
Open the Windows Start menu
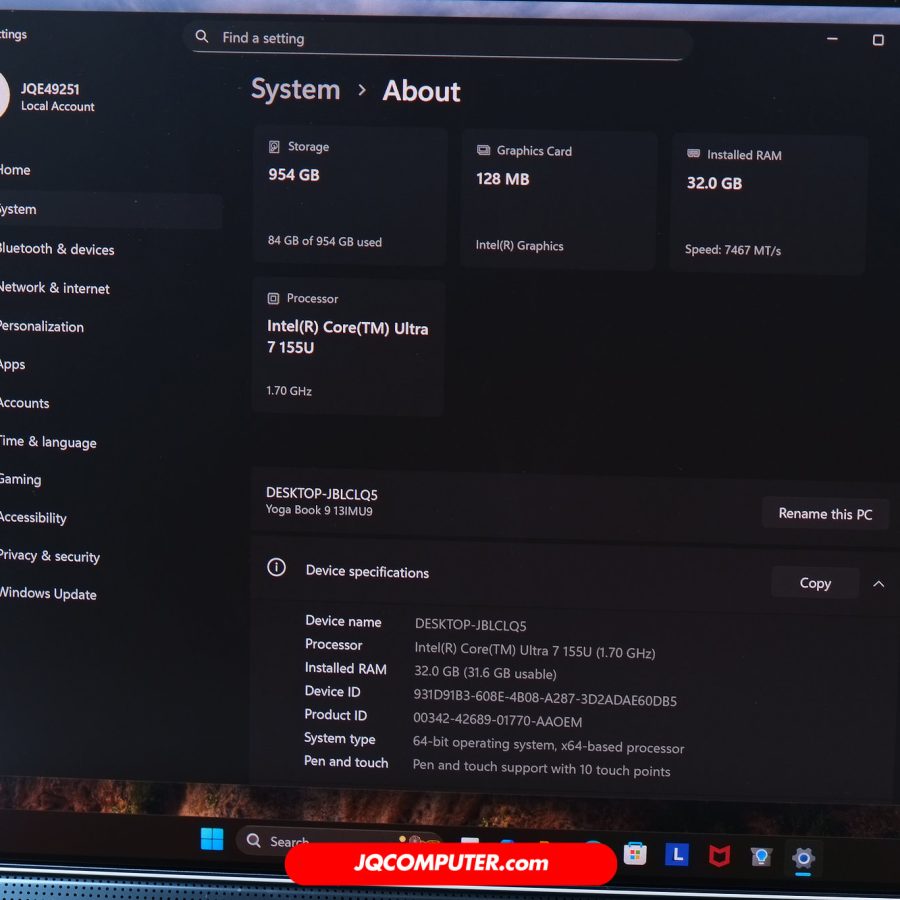point(212,839)
